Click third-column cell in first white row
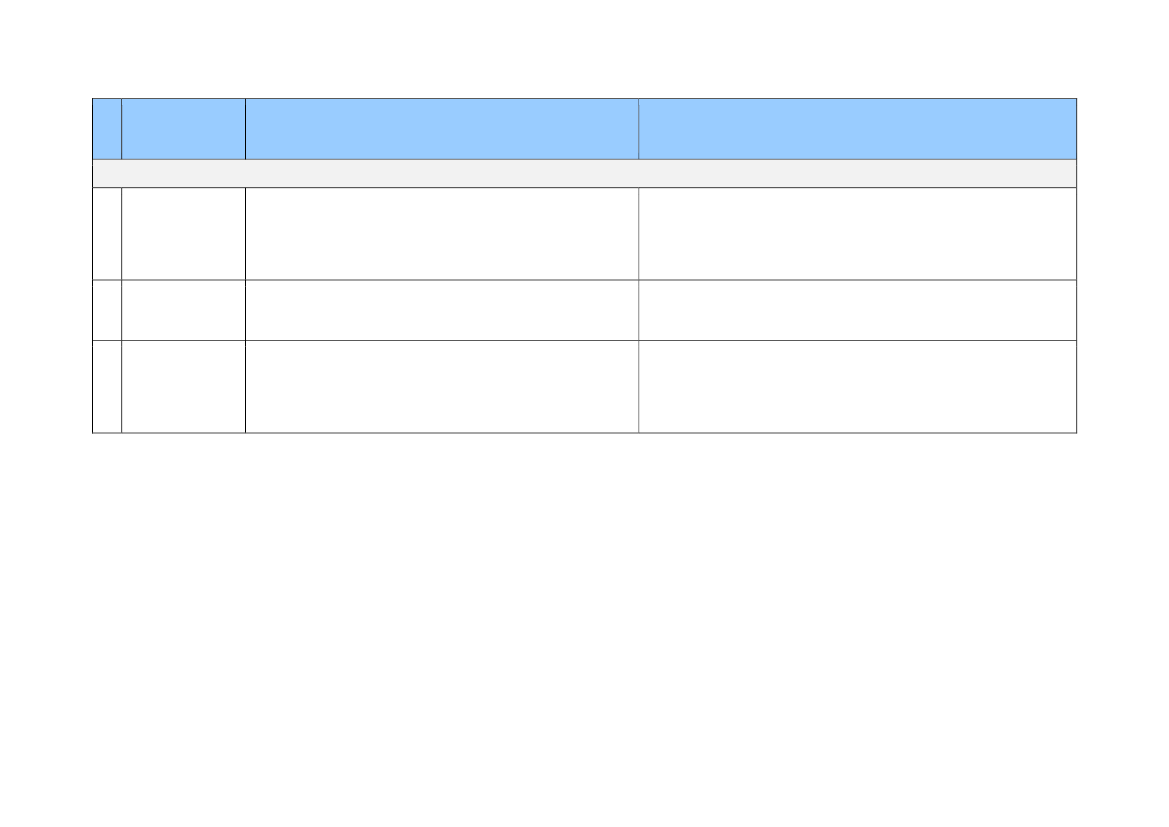The height and width of the screenshot is (827, 1169). click(441, 234)
